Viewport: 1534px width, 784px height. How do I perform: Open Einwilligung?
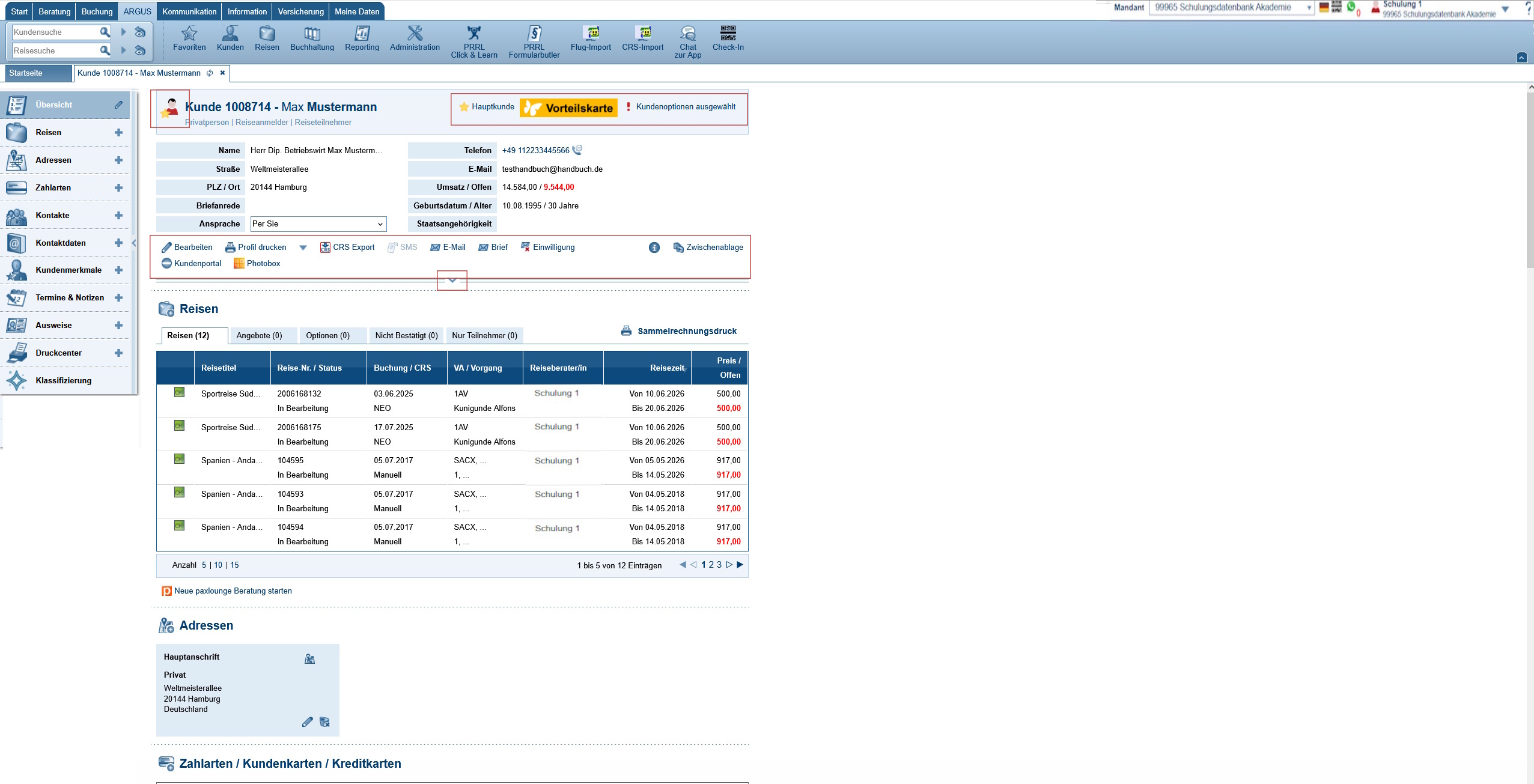coord(547,248)
